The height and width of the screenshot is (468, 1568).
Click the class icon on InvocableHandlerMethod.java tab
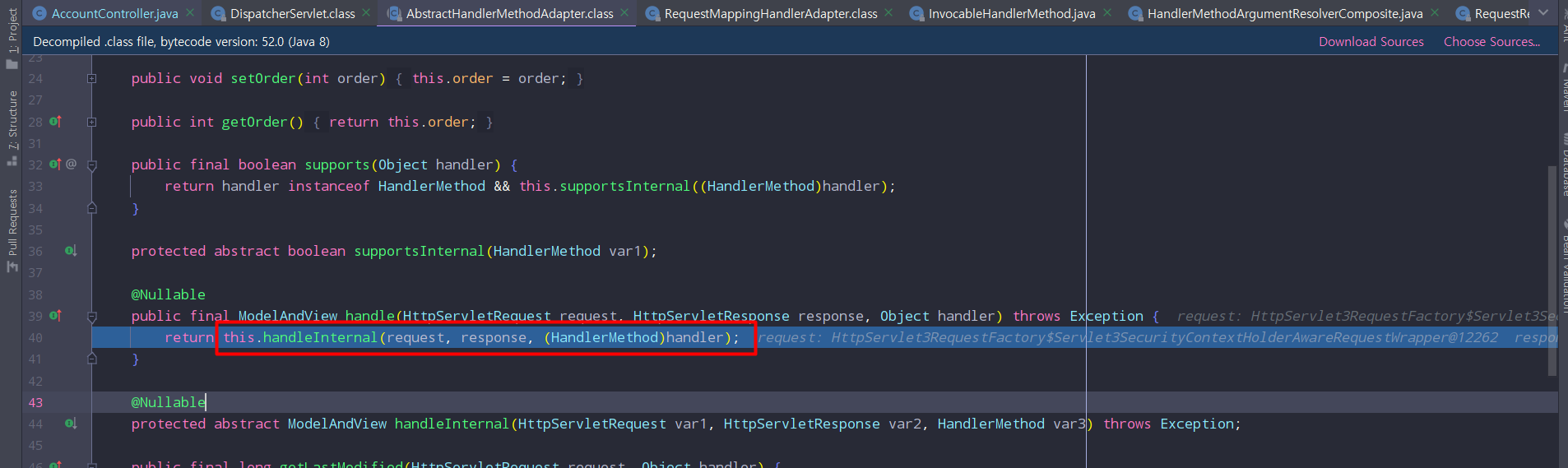916,13
